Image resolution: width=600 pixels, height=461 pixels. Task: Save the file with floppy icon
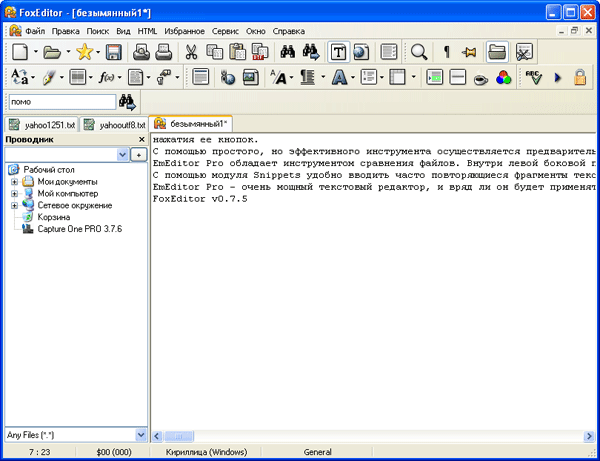(x=114, y=52)
